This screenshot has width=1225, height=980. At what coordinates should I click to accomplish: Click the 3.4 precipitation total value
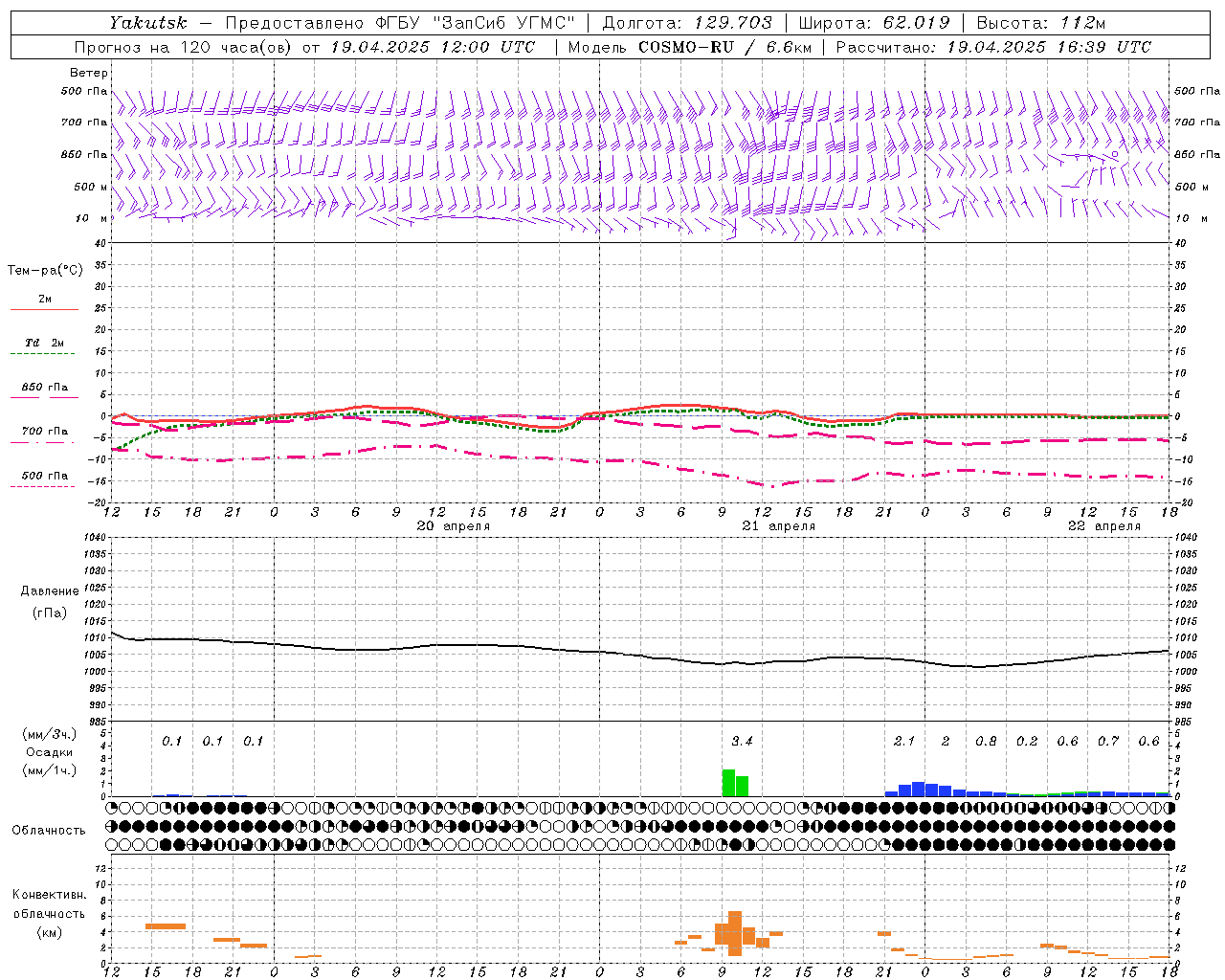[742, 741]
